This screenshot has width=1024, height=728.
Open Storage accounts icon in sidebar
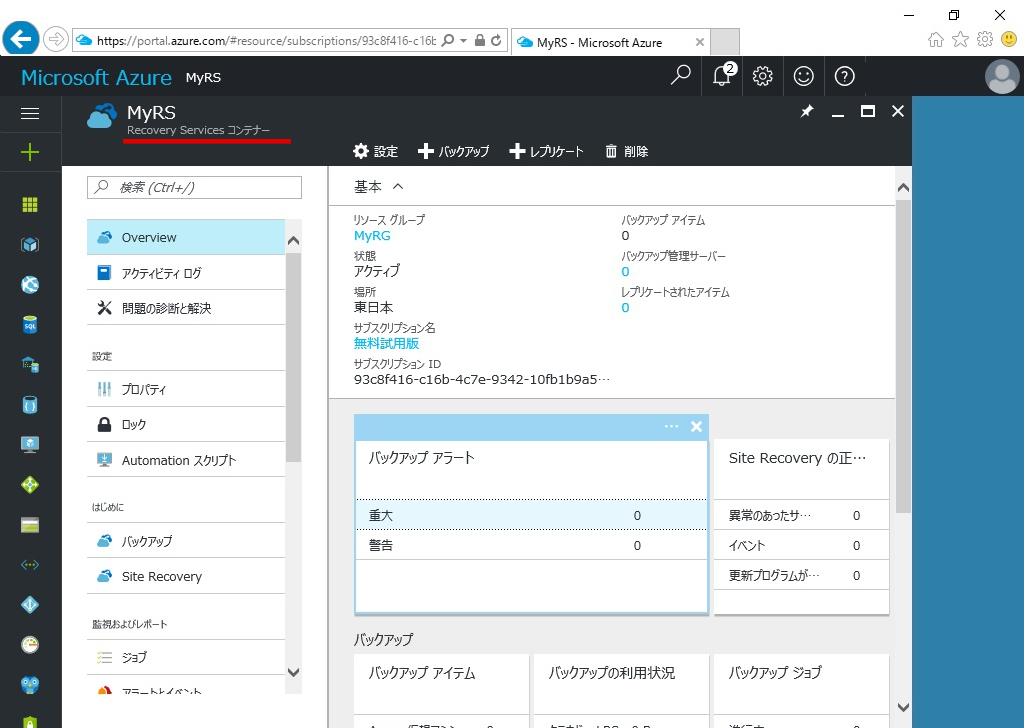30,525
